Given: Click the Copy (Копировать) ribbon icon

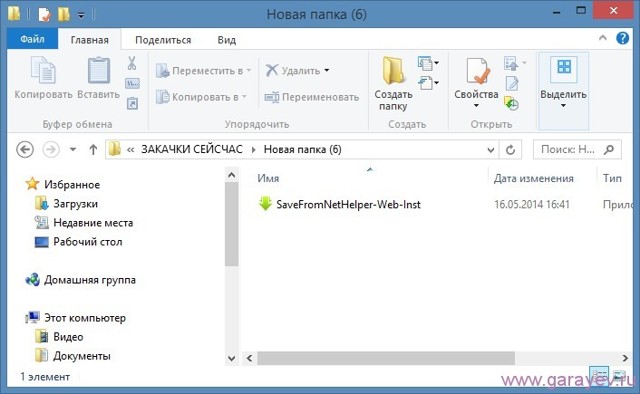Looking at the screenshot, I should click(43, 70).
